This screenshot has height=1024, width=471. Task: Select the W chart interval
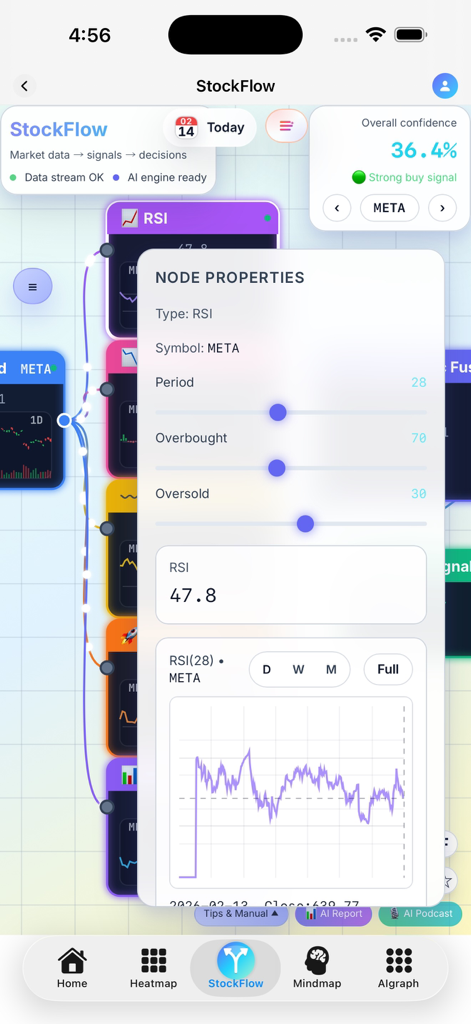coord(299,669)
